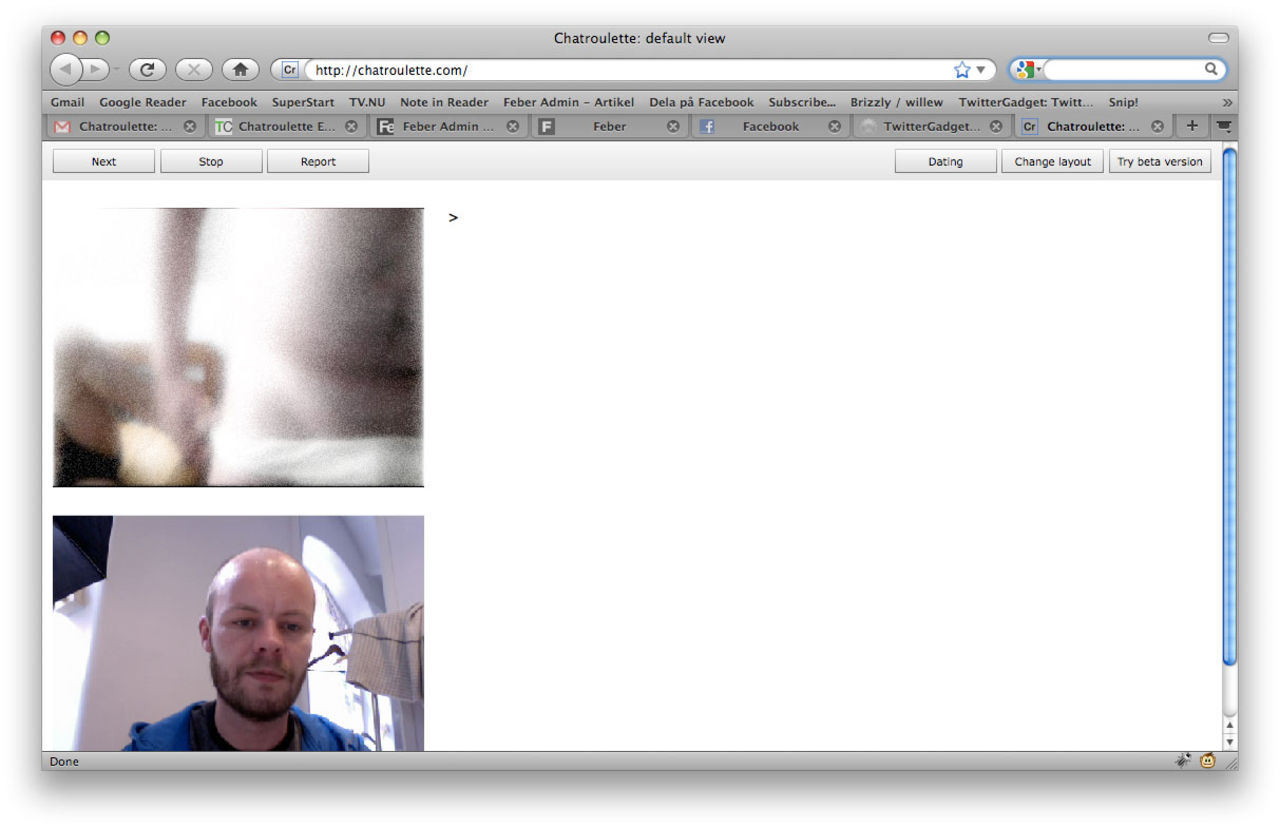Click the Home icon in the browser toolbar
The image size is (1280, 828).
click(240, 69)
